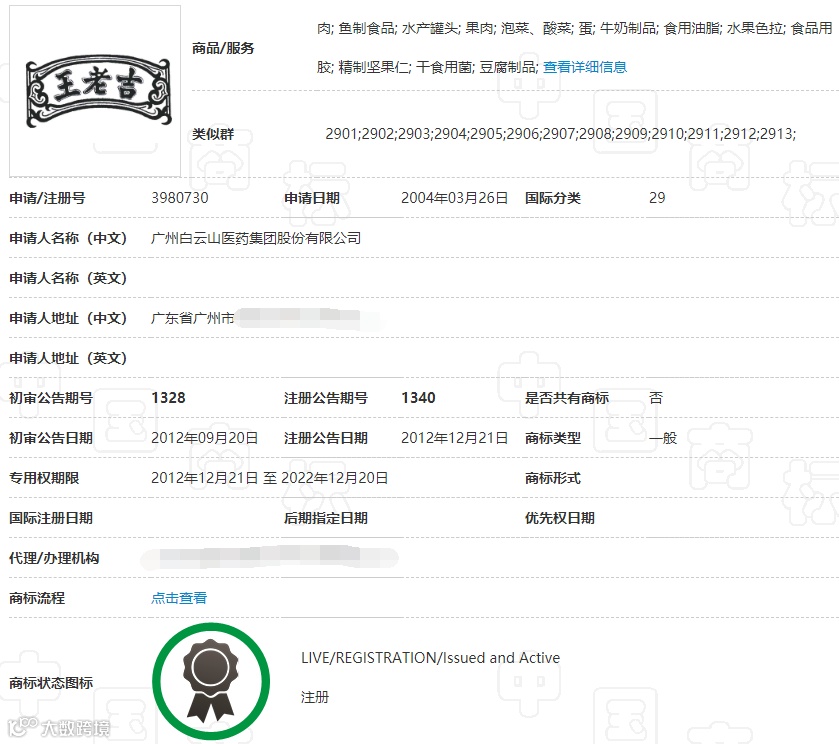This screenshot has width=839, height=744.
Task: Select applicant name 广州白云山医药集团股份有限公司
Action: point(256,238)
